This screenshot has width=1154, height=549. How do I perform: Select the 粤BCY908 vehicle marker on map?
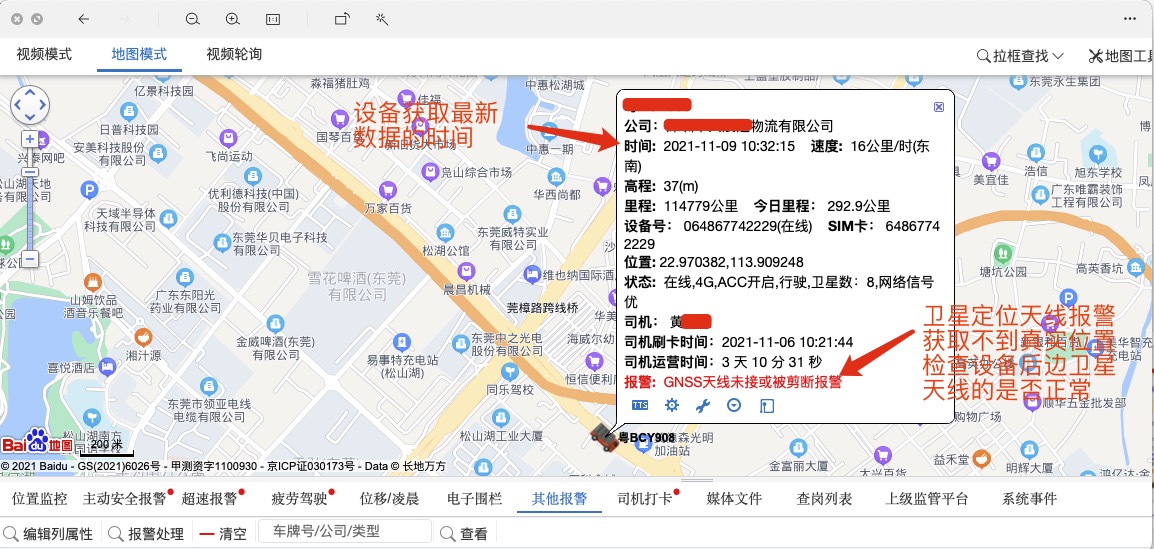click(603, 436)
